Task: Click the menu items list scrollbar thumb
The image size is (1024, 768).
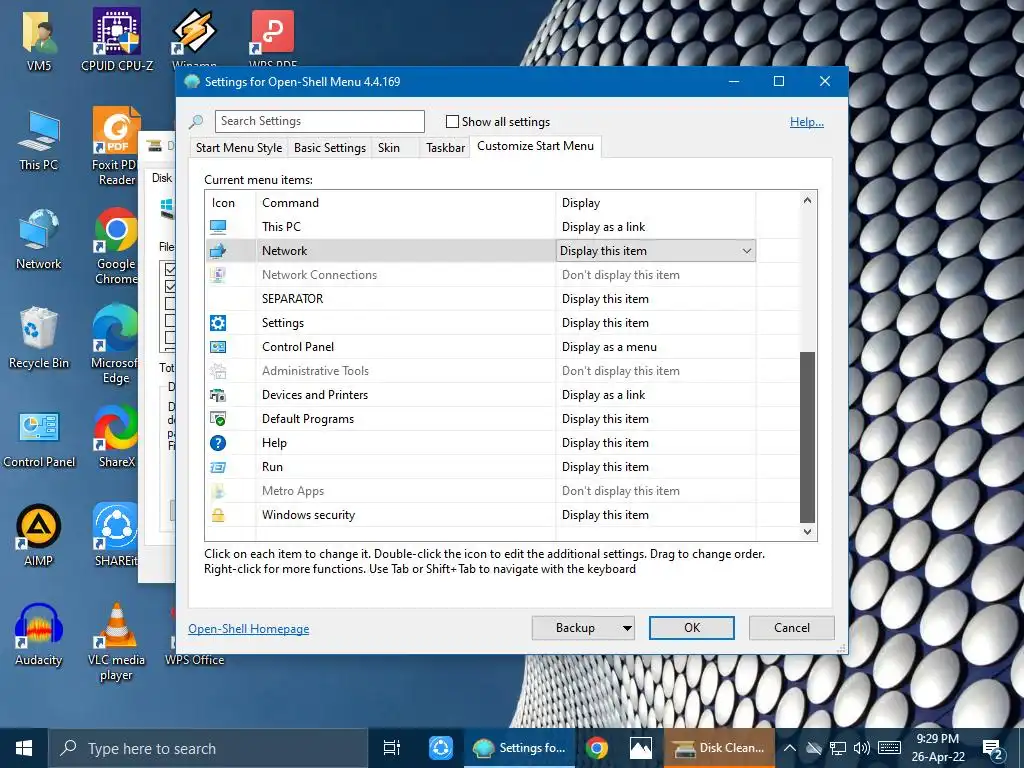Action: [x=807, y=438]
